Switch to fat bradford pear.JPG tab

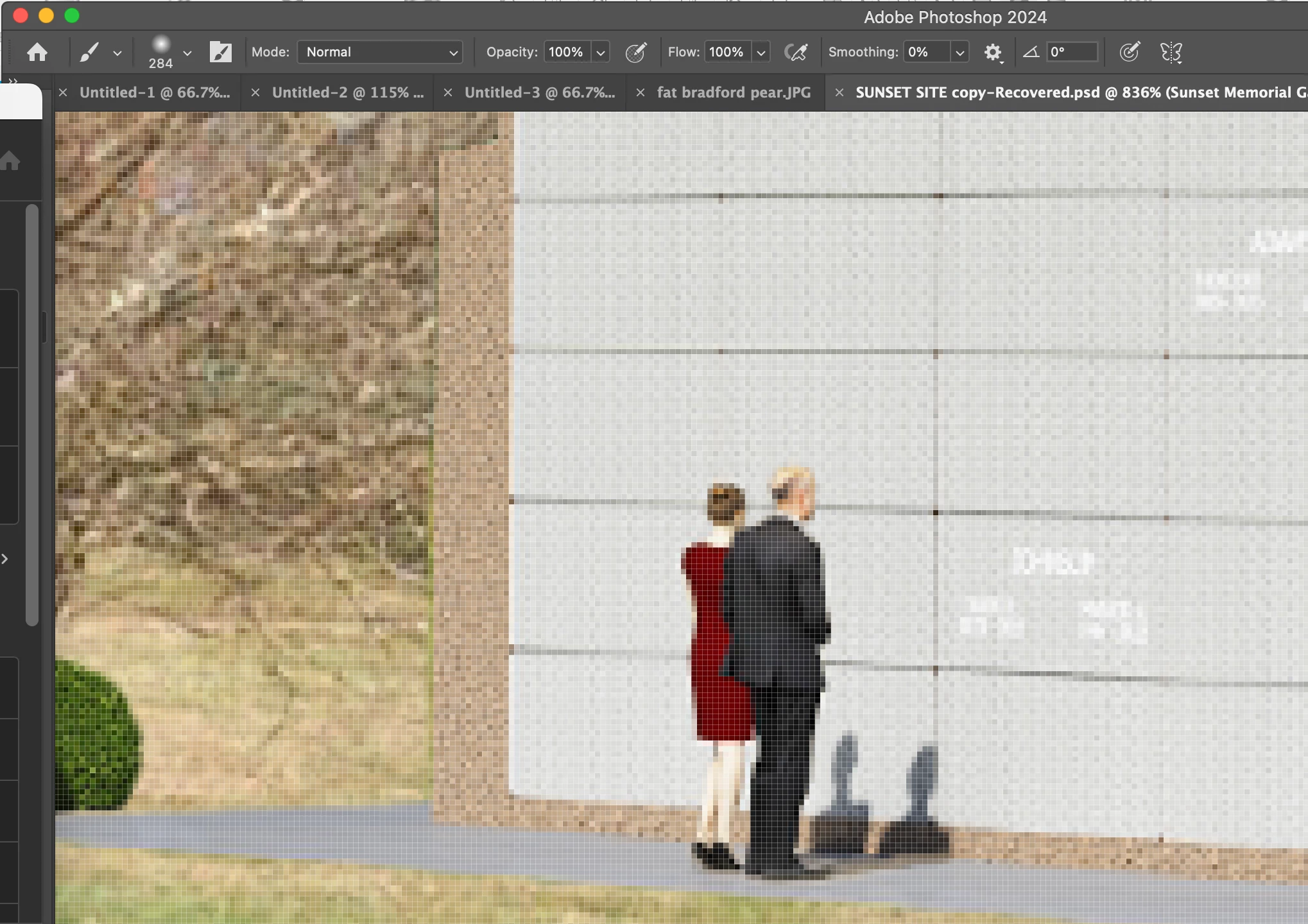[734, 92]
